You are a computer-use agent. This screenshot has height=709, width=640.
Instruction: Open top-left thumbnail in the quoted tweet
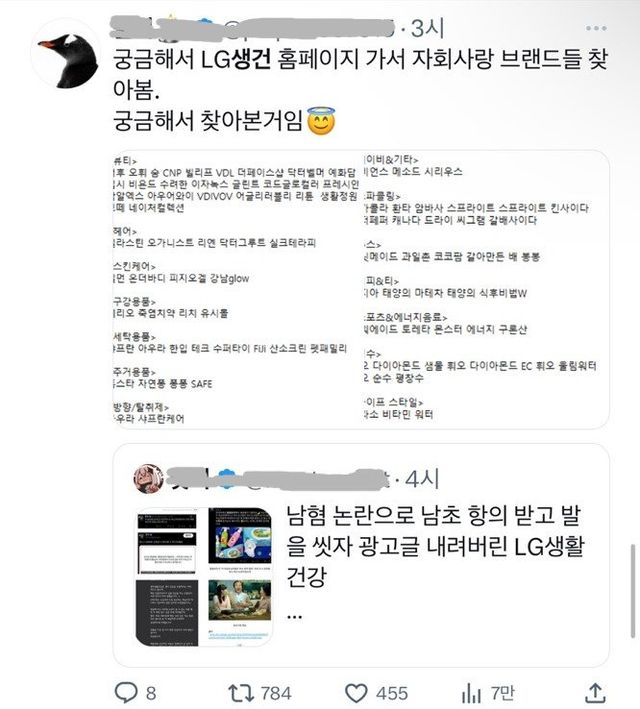click(167, 542)
